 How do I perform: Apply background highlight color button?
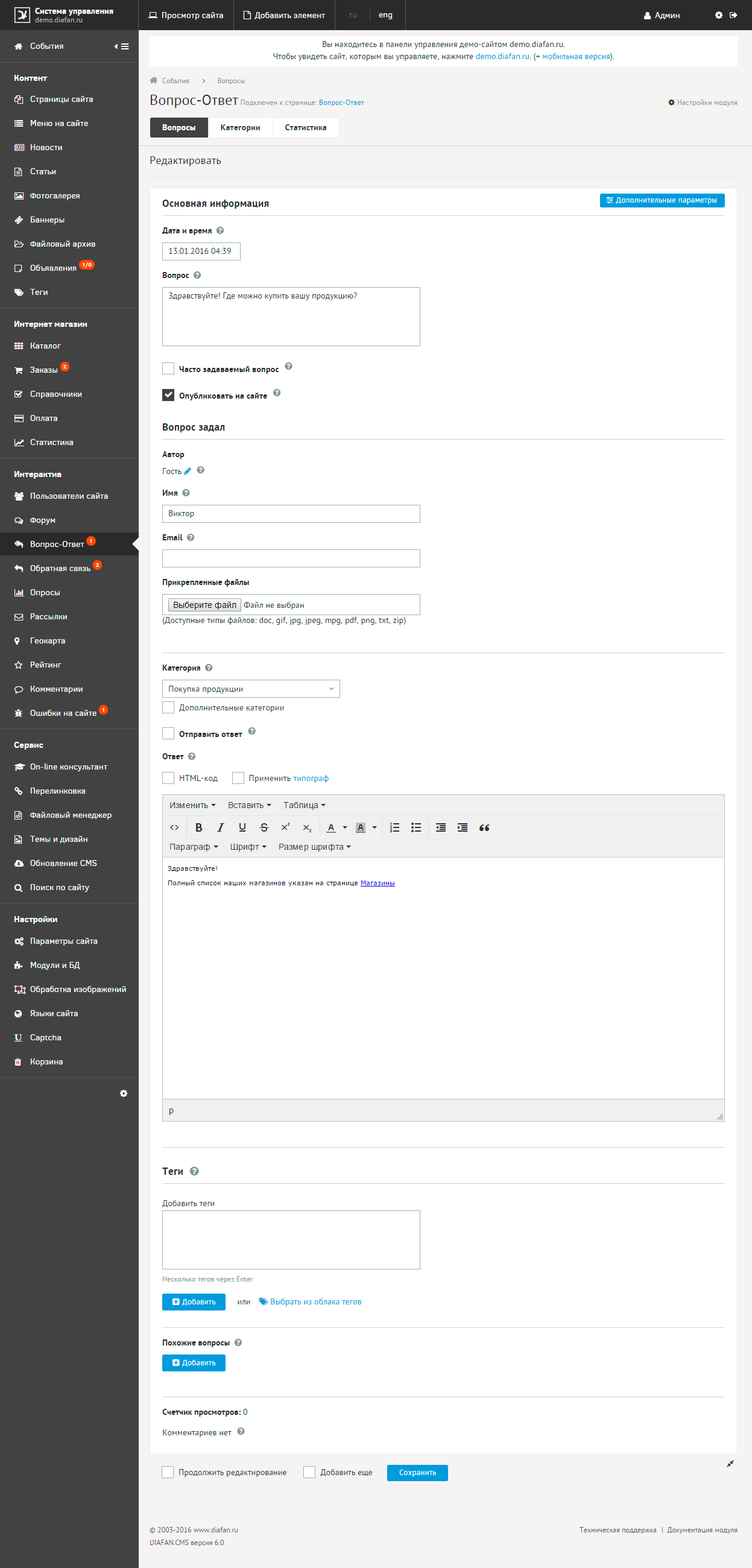click(x=361, y=827)
